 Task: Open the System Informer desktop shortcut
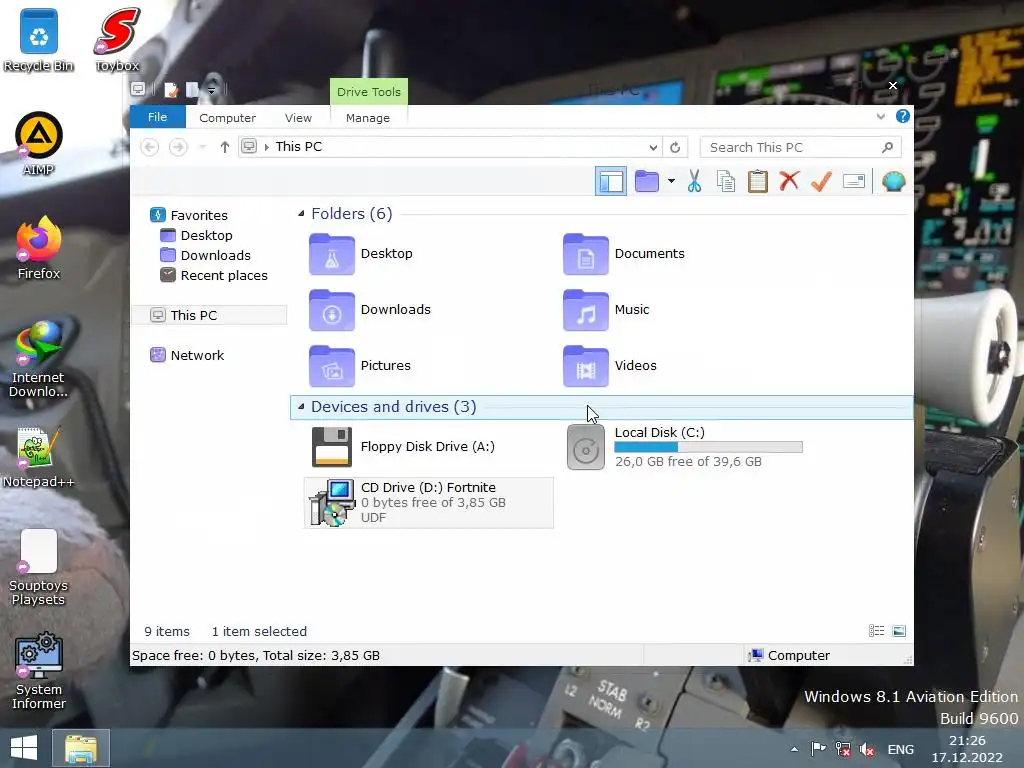(39, 671)
